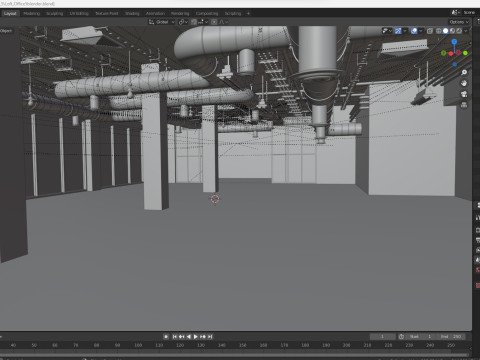Switch to rendered viewport shading
480x360 pixels.
(x=459, y=31)
